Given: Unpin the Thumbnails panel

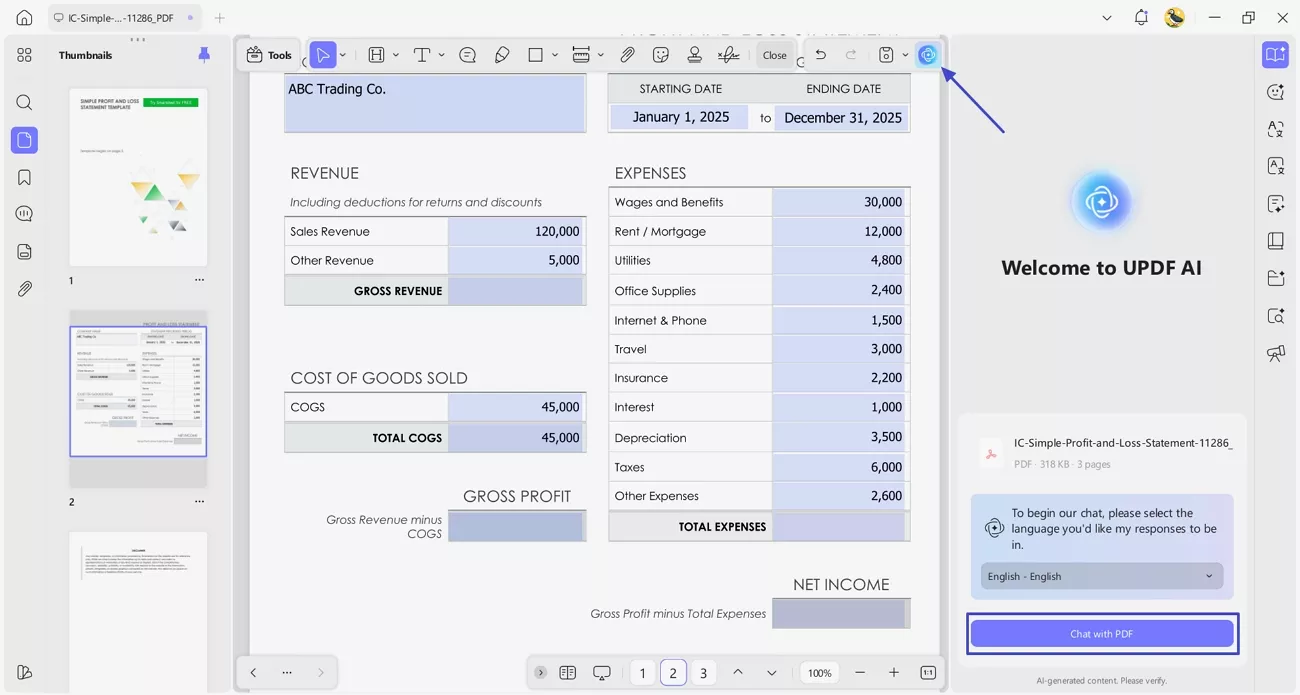Looking at the screenshot, I should coord(204,55).
